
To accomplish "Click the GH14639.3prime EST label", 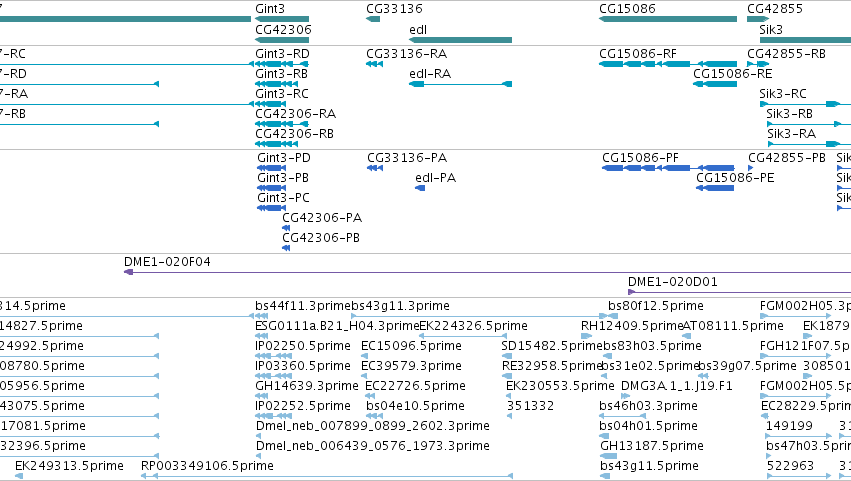I will (x=307, y=387).
